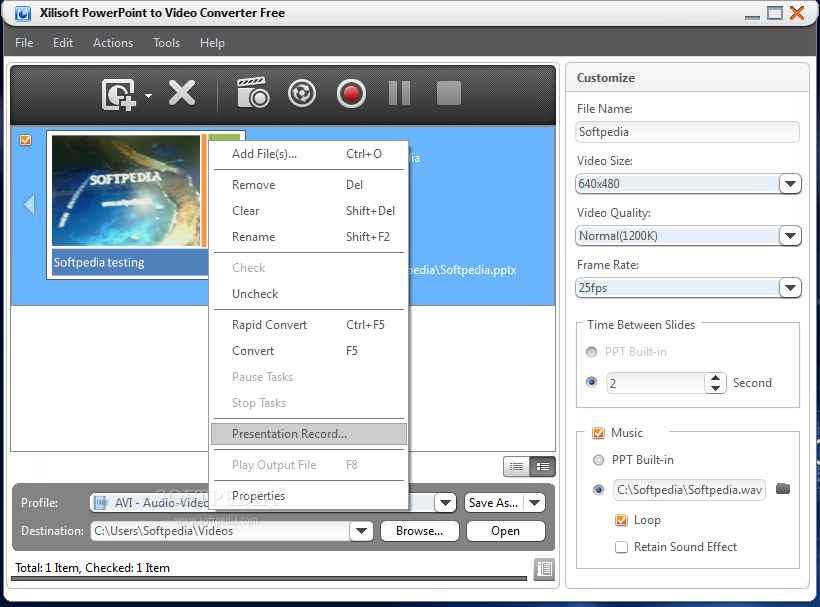The height and width of the screenshot is (607, 820).
Task: Click the Convert film-reel icon
Action: coord(302,94)
